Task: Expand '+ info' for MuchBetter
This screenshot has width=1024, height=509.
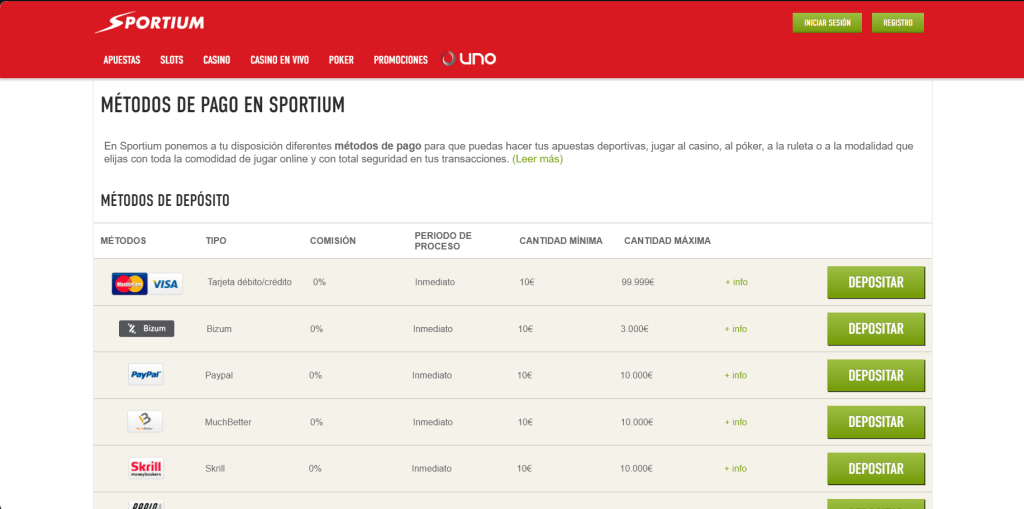Action: [x=736, y=422]
